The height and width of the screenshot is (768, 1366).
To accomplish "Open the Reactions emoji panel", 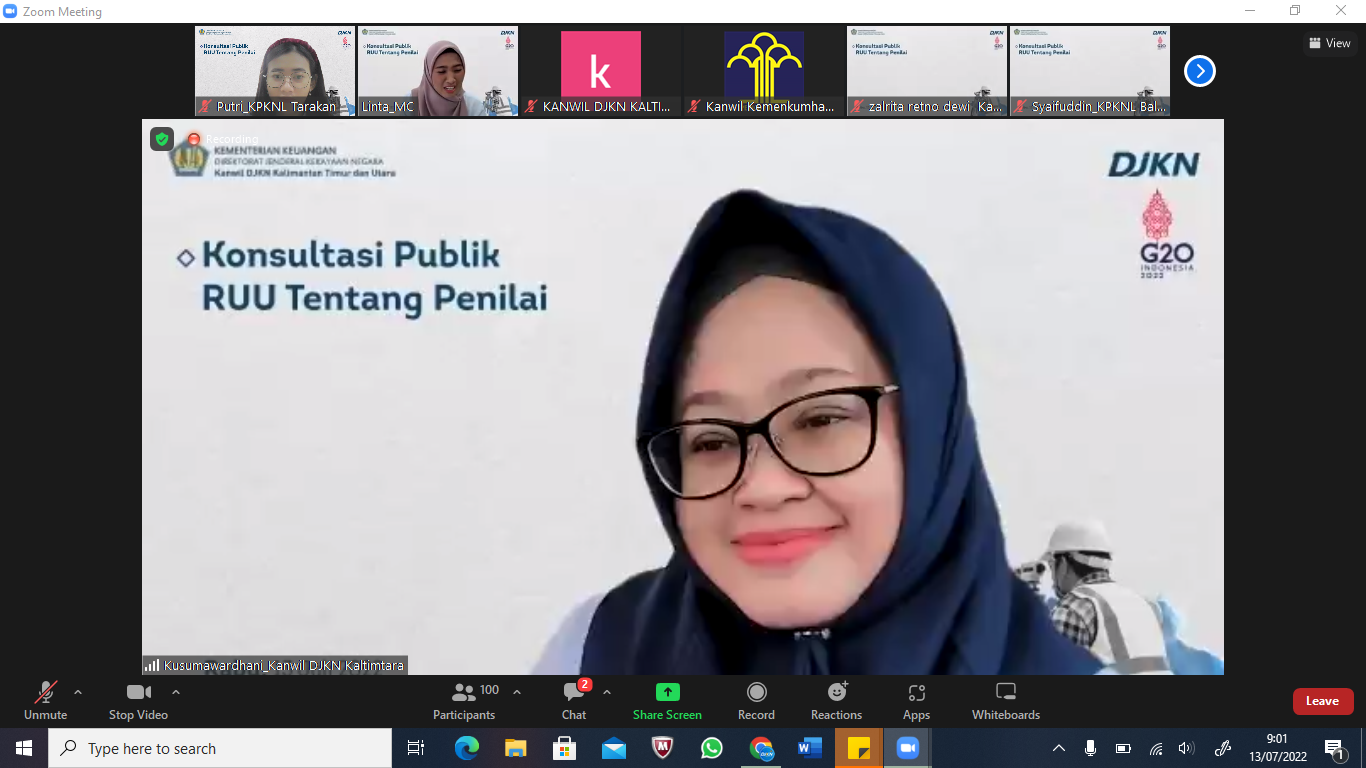I will [x=837, y=700].
